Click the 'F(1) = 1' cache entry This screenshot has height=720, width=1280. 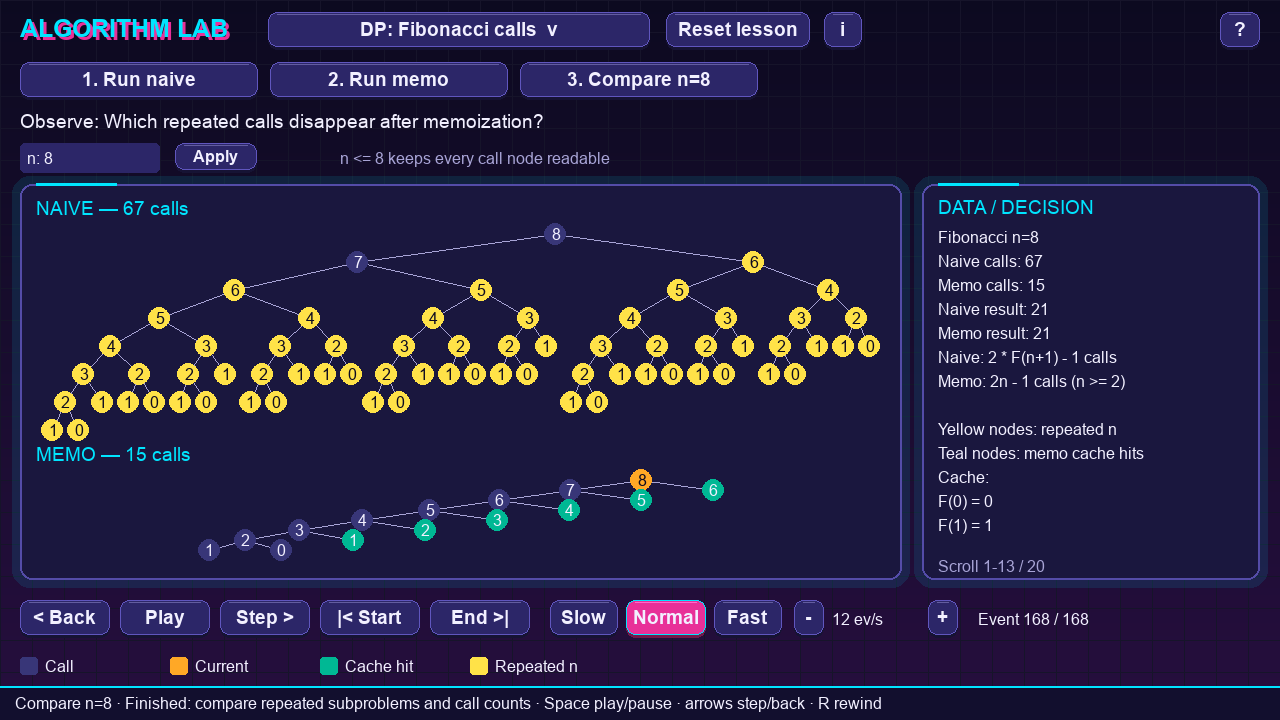click(x=965, y=526)
